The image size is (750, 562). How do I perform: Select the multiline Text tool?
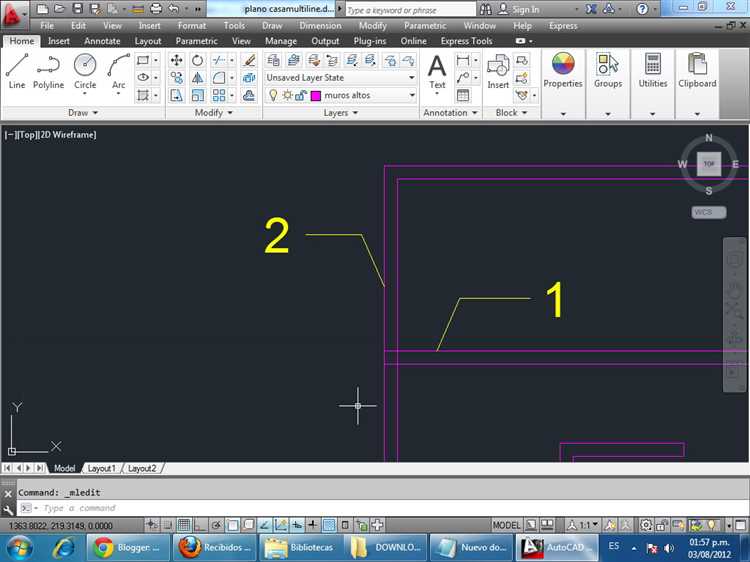tap(437, 72)
